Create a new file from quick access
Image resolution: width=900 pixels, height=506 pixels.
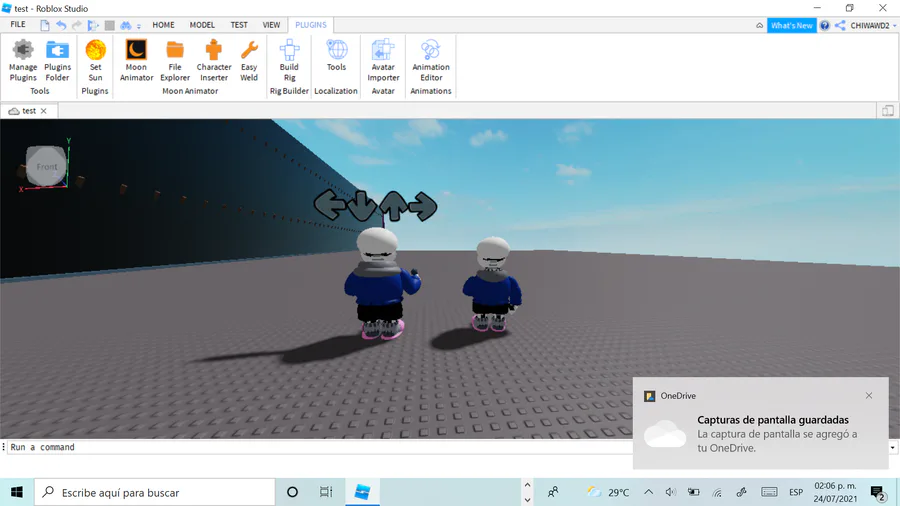pyautogui.click(x=45, y=25)
